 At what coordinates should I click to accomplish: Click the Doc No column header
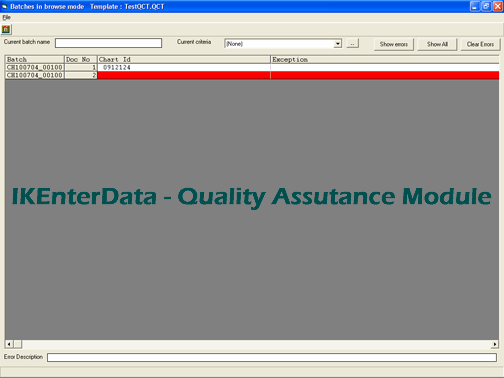[81, 59]
